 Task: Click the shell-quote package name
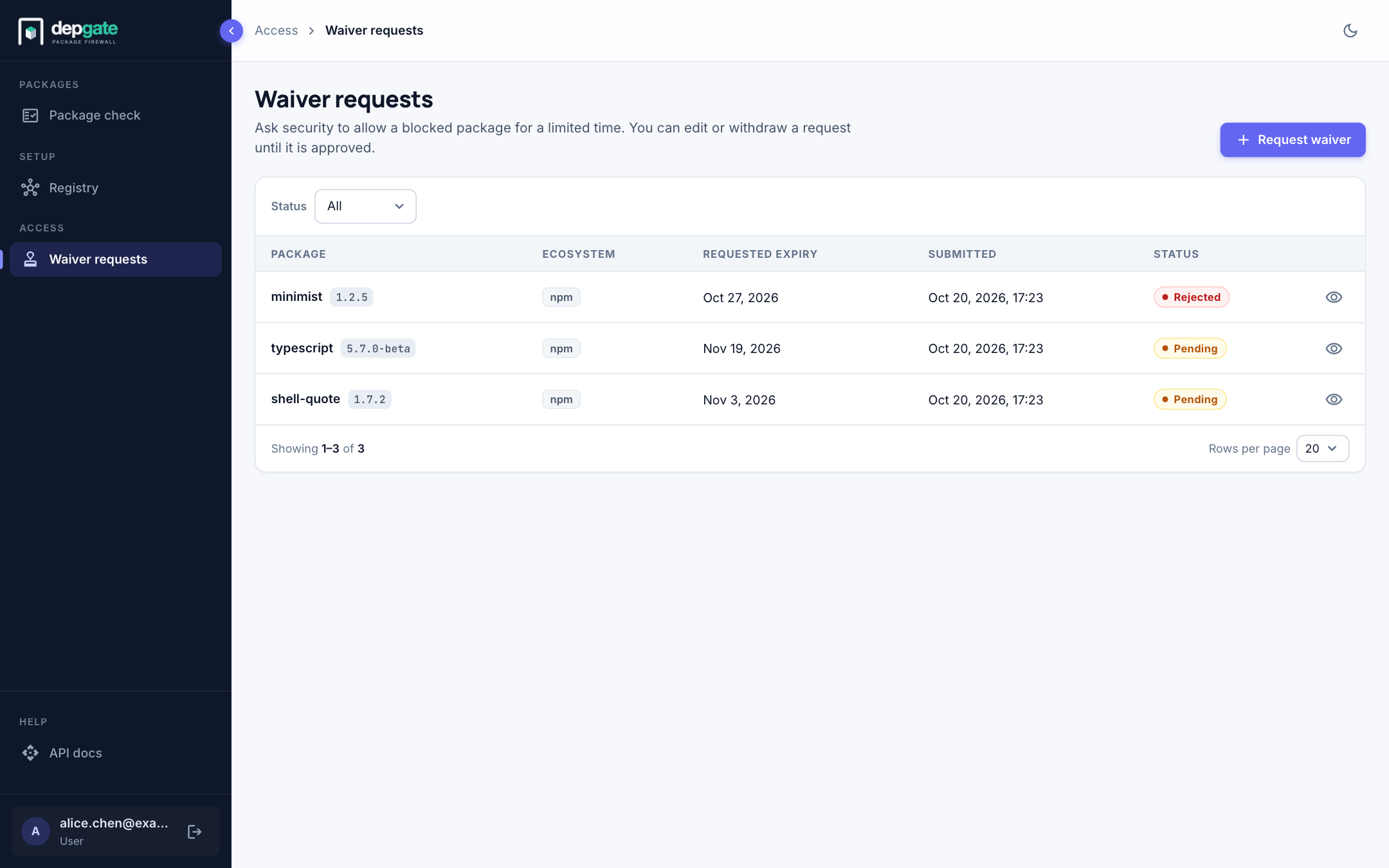point(305,399)
